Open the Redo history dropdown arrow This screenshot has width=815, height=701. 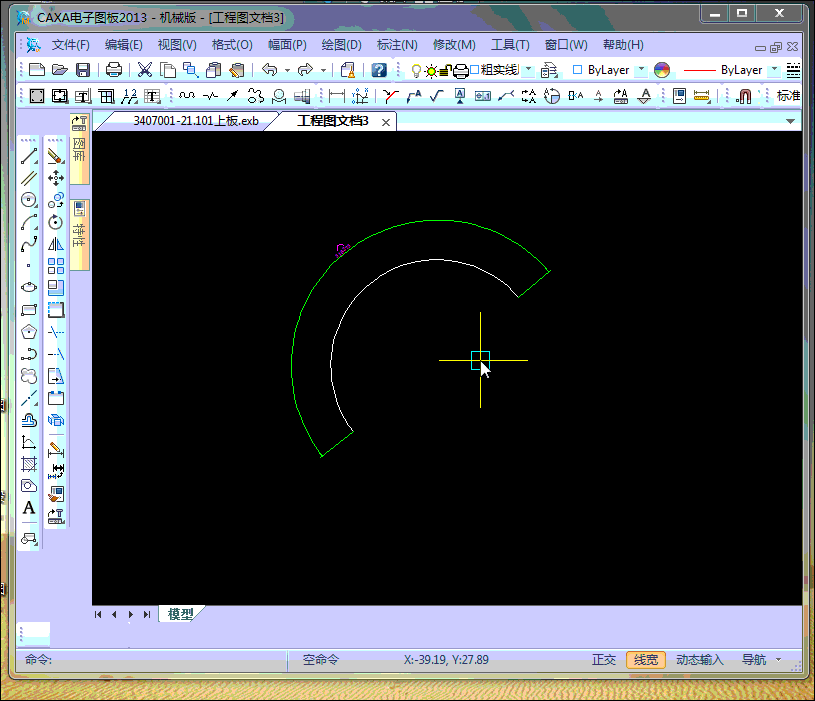(323, 70)
